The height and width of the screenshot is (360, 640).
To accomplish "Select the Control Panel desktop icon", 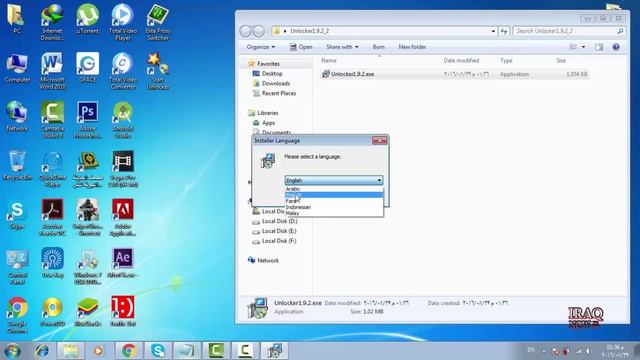I will 17,266.
